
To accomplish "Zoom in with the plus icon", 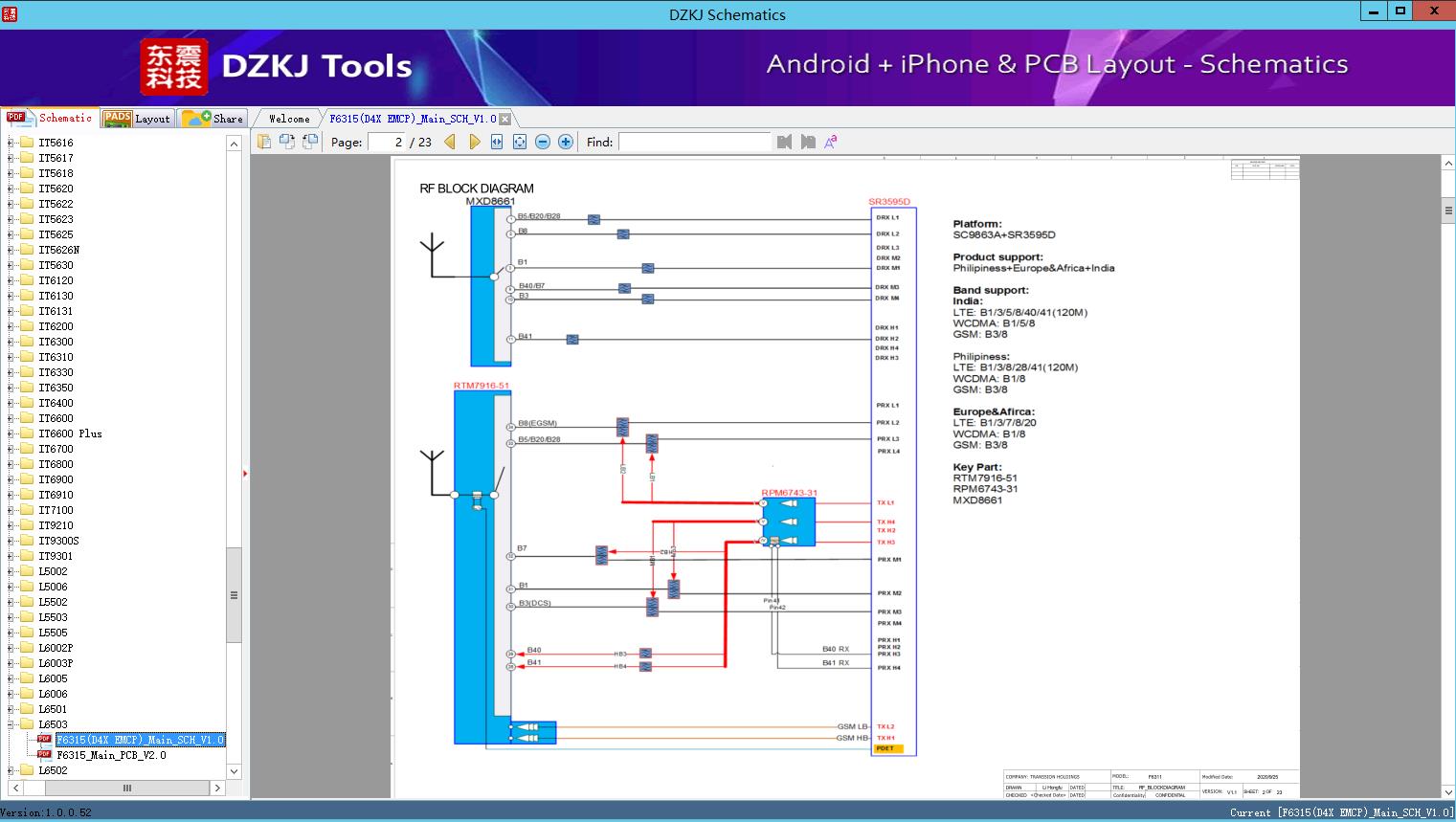I will click(566, 142).
